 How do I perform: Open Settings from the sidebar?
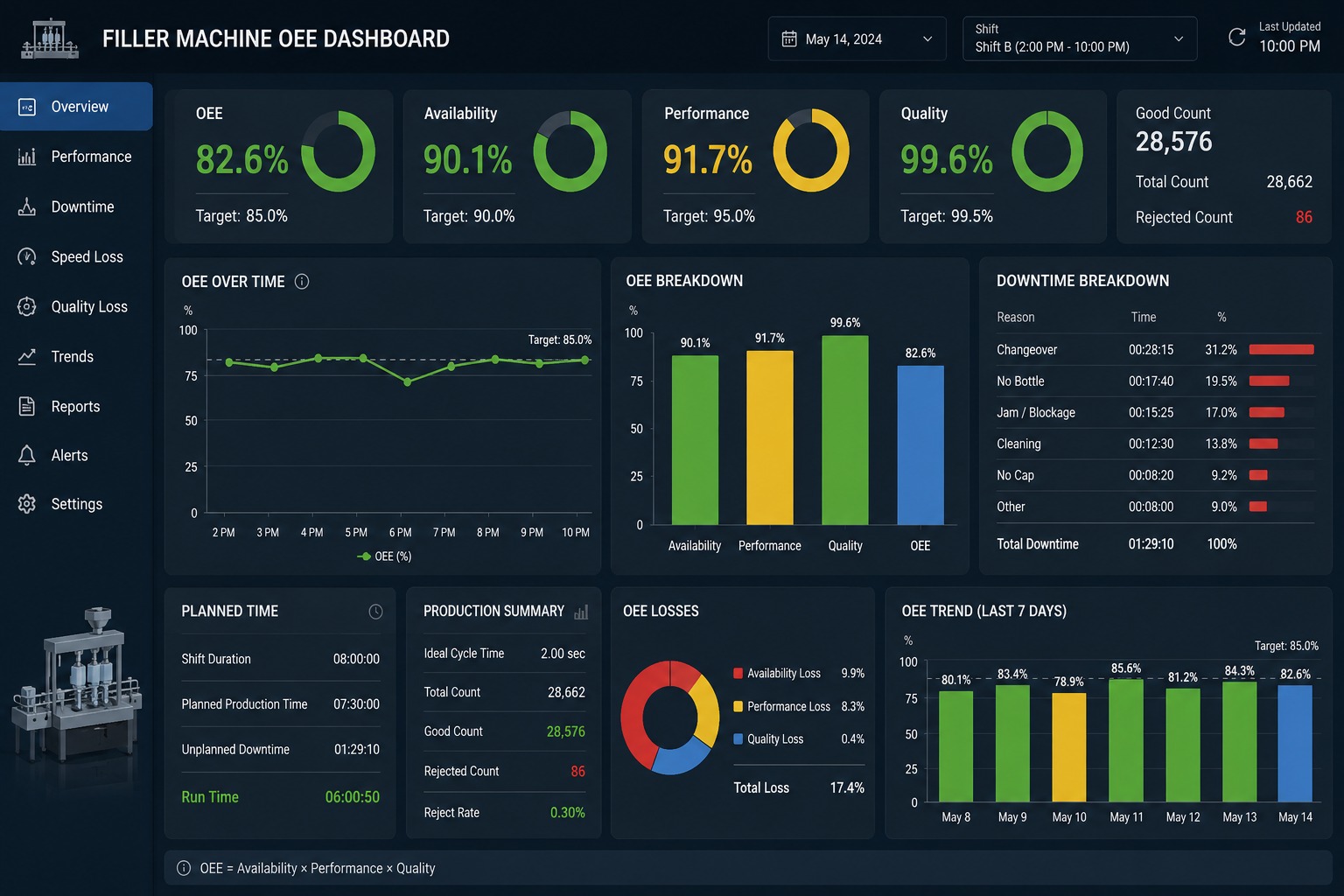pyautogui.click(x=76, y=504)
